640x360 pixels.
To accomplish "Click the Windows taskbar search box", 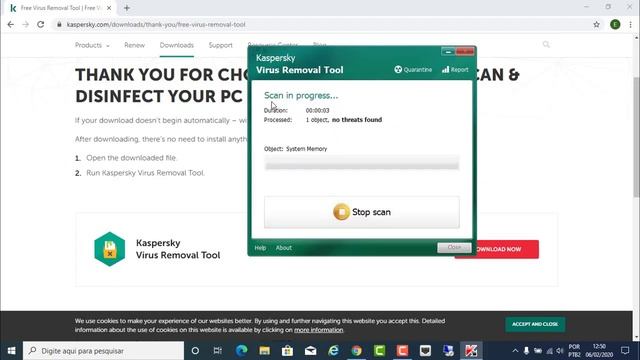I will 104,351.
